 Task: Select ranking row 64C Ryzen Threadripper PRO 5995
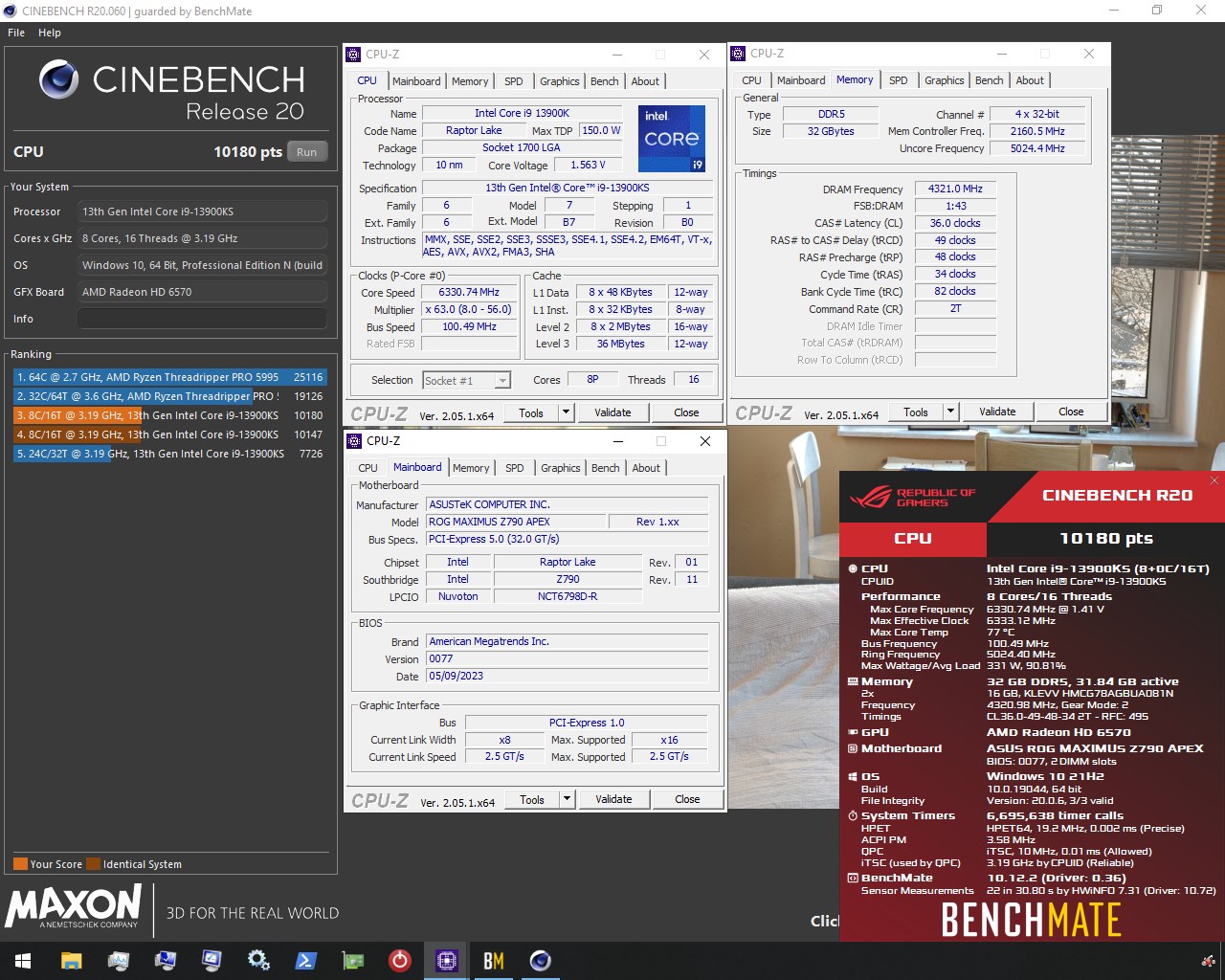169,377
